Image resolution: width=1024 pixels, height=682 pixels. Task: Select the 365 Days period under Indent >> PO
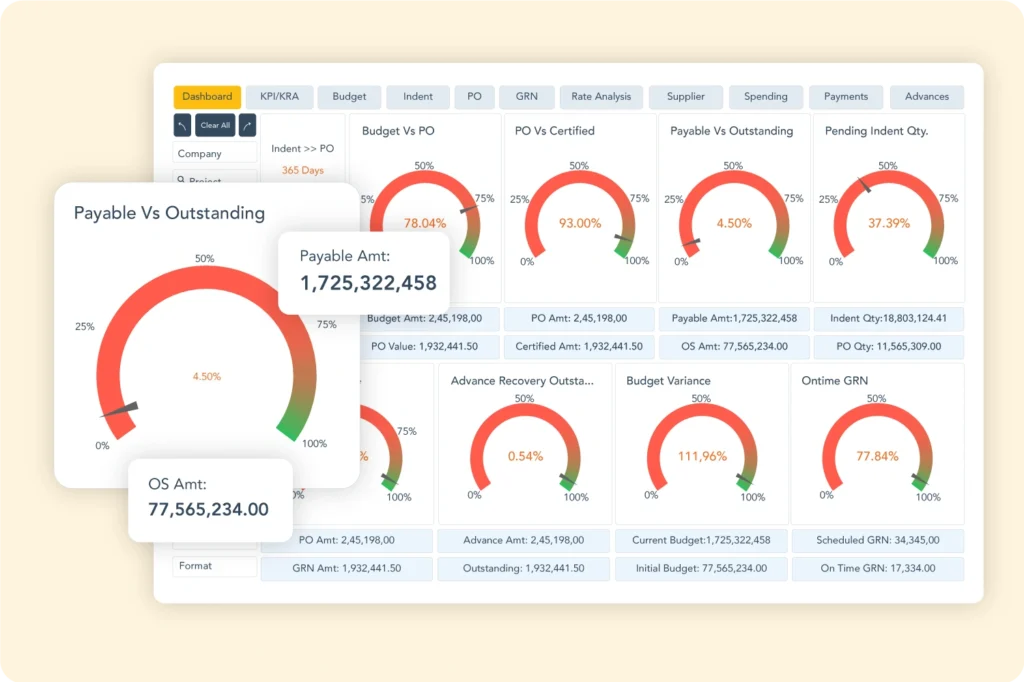302,171
